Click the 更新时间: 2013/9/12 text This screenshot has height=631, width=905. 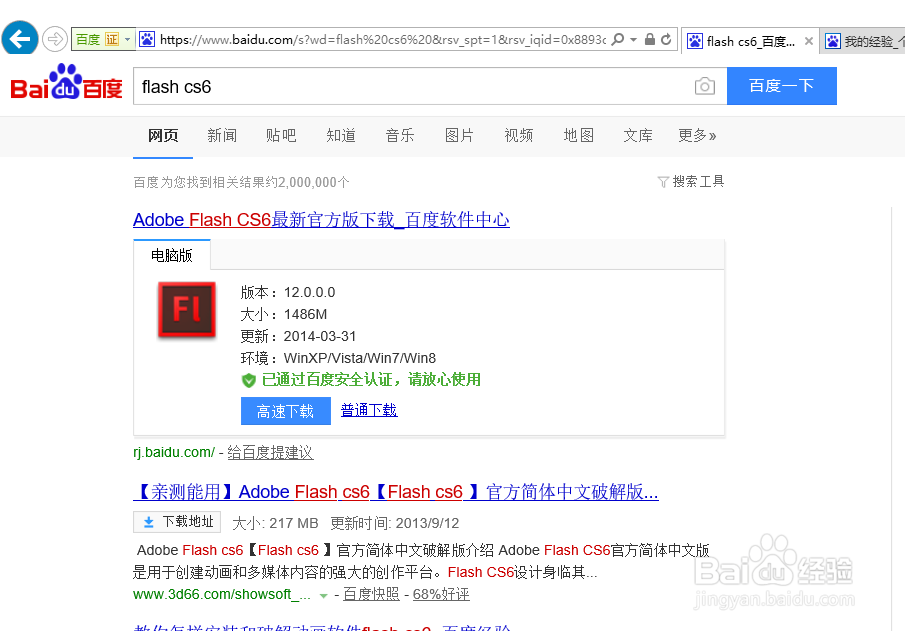click(x=395, y=523)
